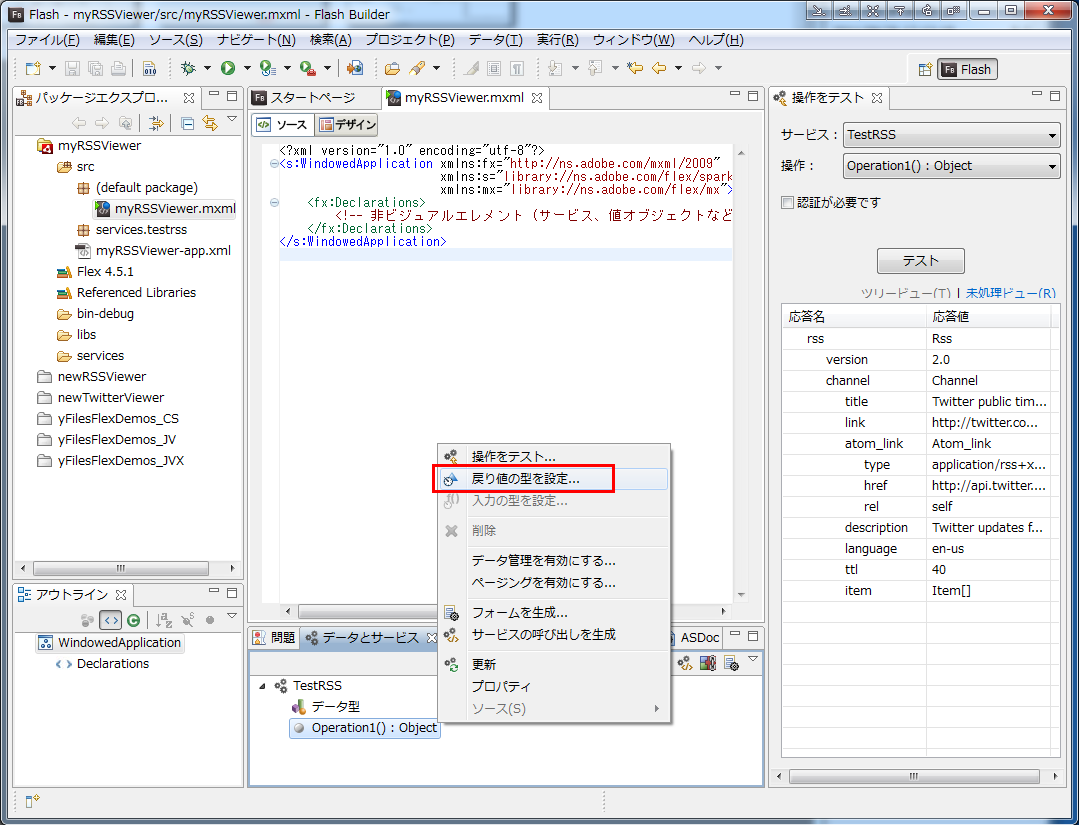Screen dimensions: 1079x825
Task: Open the プロジェクト(P) menu
Action: click(x=409, y=40)
